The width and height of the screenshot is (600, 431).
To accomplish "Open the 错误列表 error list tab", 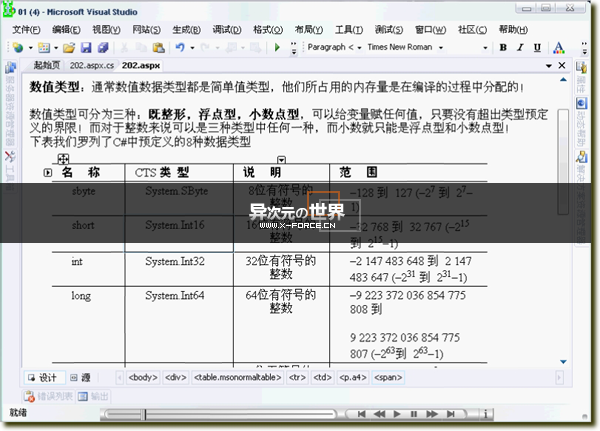I will point(49,396).
